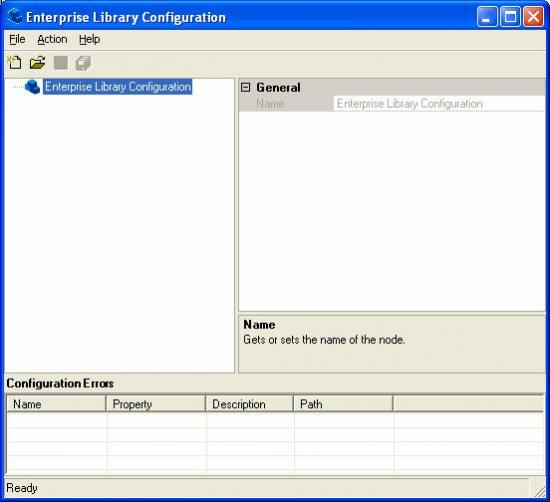Maximize the Enterprise Library Configuration window
This screenshot has width=550, height=502.
coord(510,16)
